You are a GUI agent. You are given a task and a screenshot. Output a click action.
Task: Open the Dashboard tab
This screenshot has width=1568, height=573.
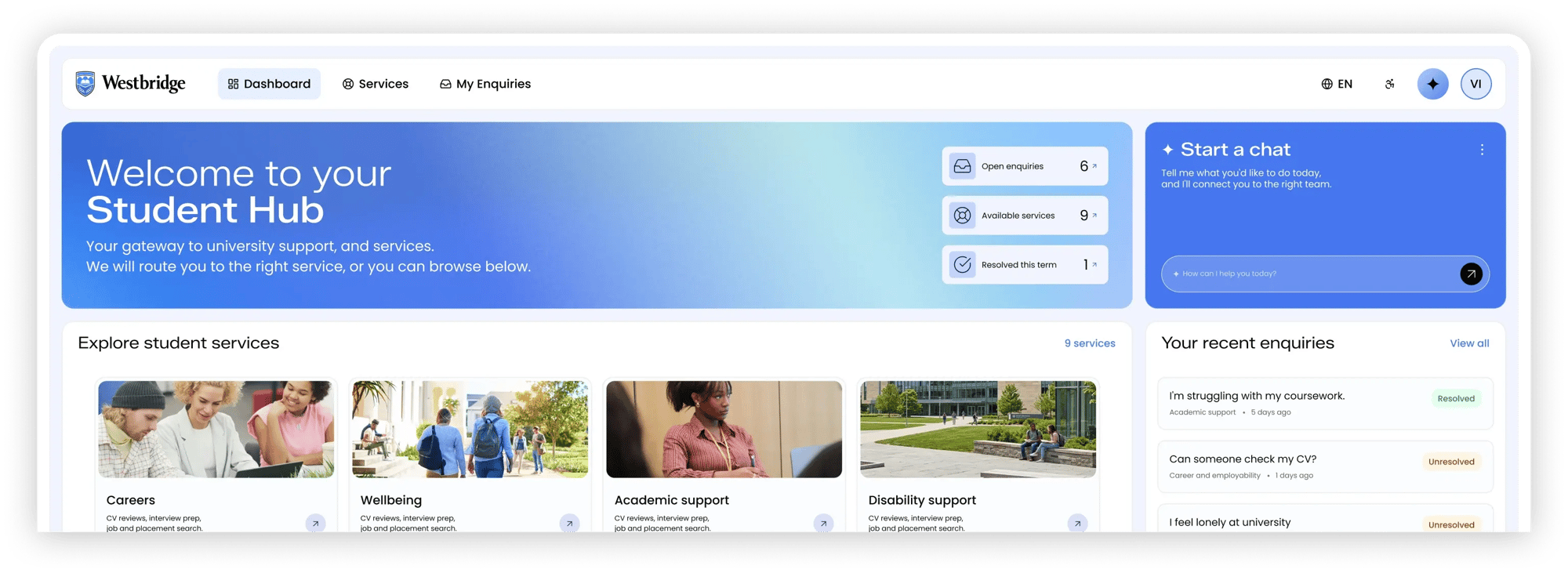pyautogui.click(x=269, y=84)
